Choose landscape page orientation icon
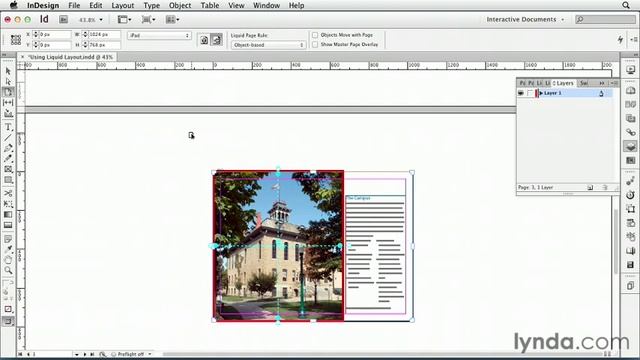Viewport: 640px width, 360px height. point(216,40)
